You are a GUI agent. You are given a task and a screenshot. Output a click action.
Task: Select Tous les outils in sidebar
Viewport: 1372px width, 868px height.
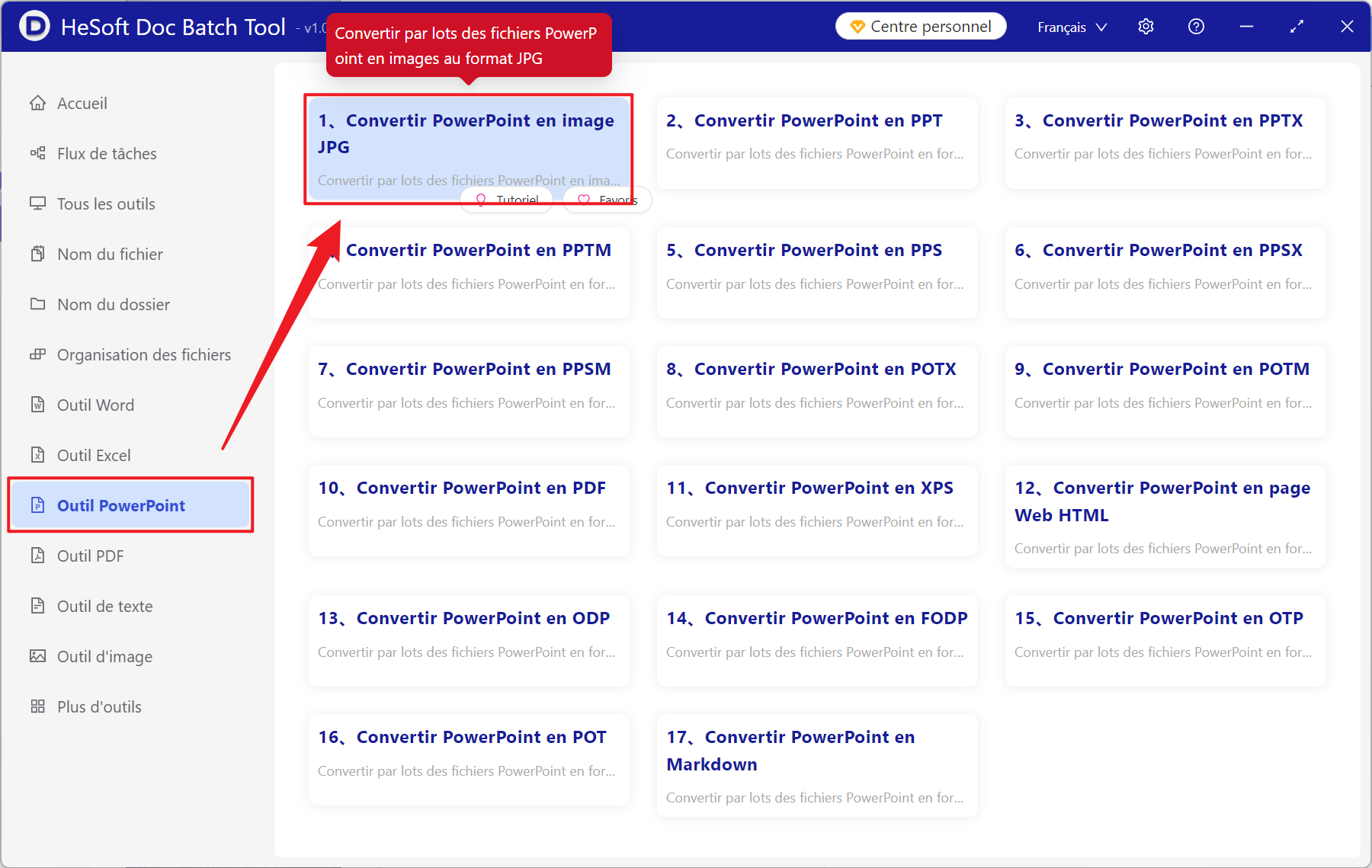pos(130,203)
